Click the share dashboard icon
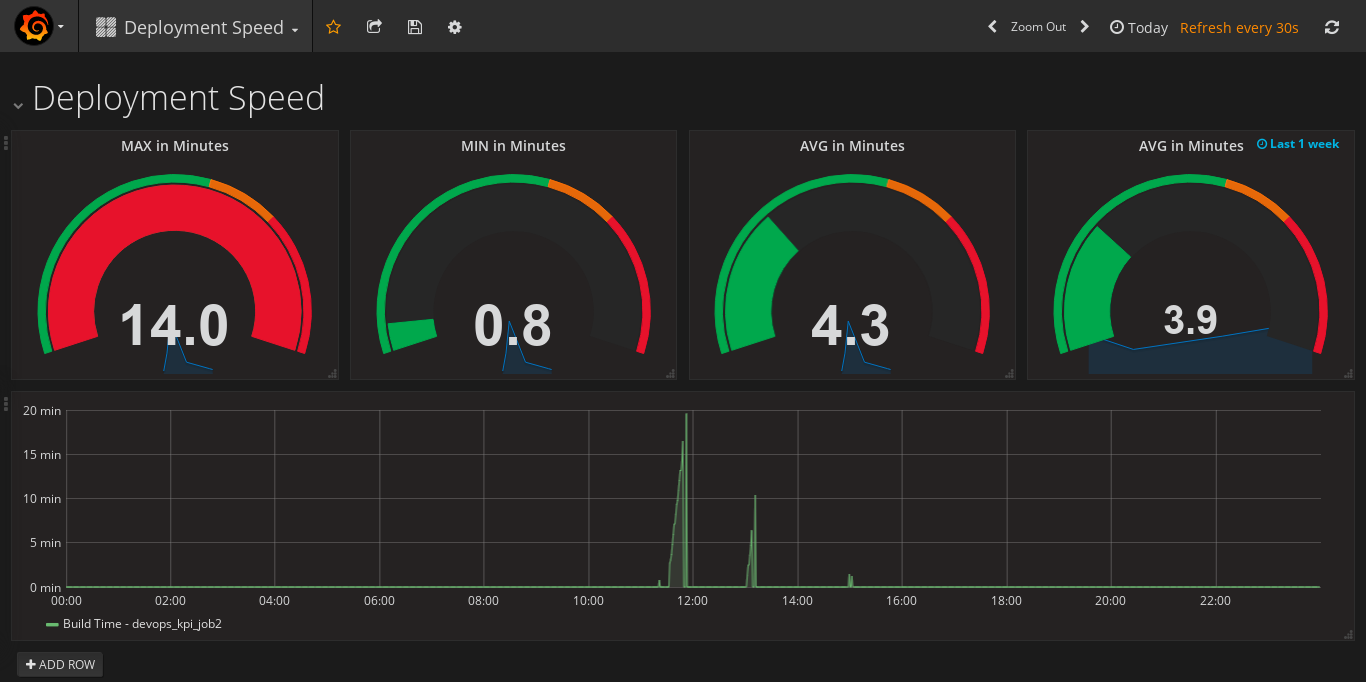The image size is (1366, 682). click(x=374, y=27)
